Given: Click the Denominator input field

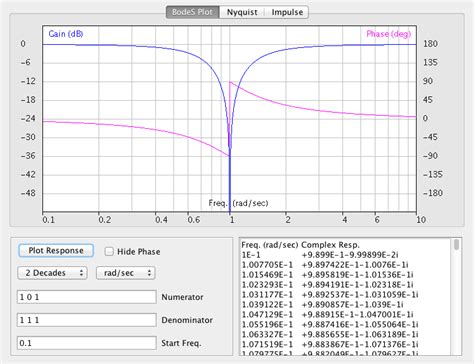Looking at the screenshot, I should click(87, 320).
